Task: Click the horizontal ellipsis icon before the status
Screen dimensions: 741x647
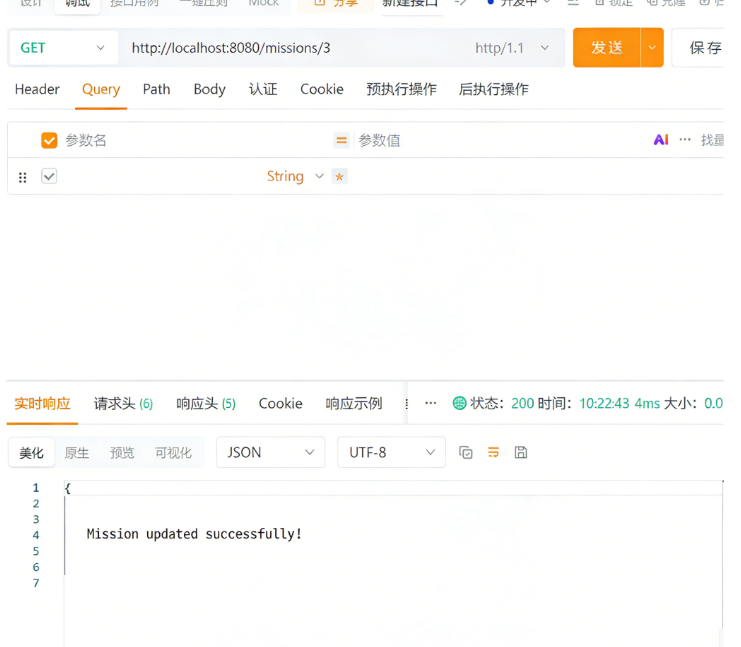Action: click(x=431, y=403)
